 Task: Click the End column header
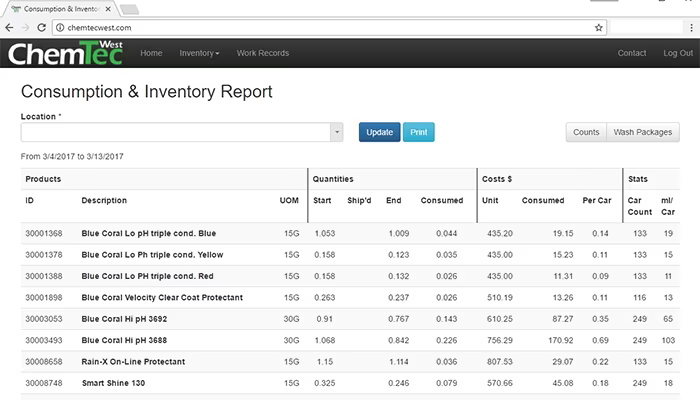[394, 200]
